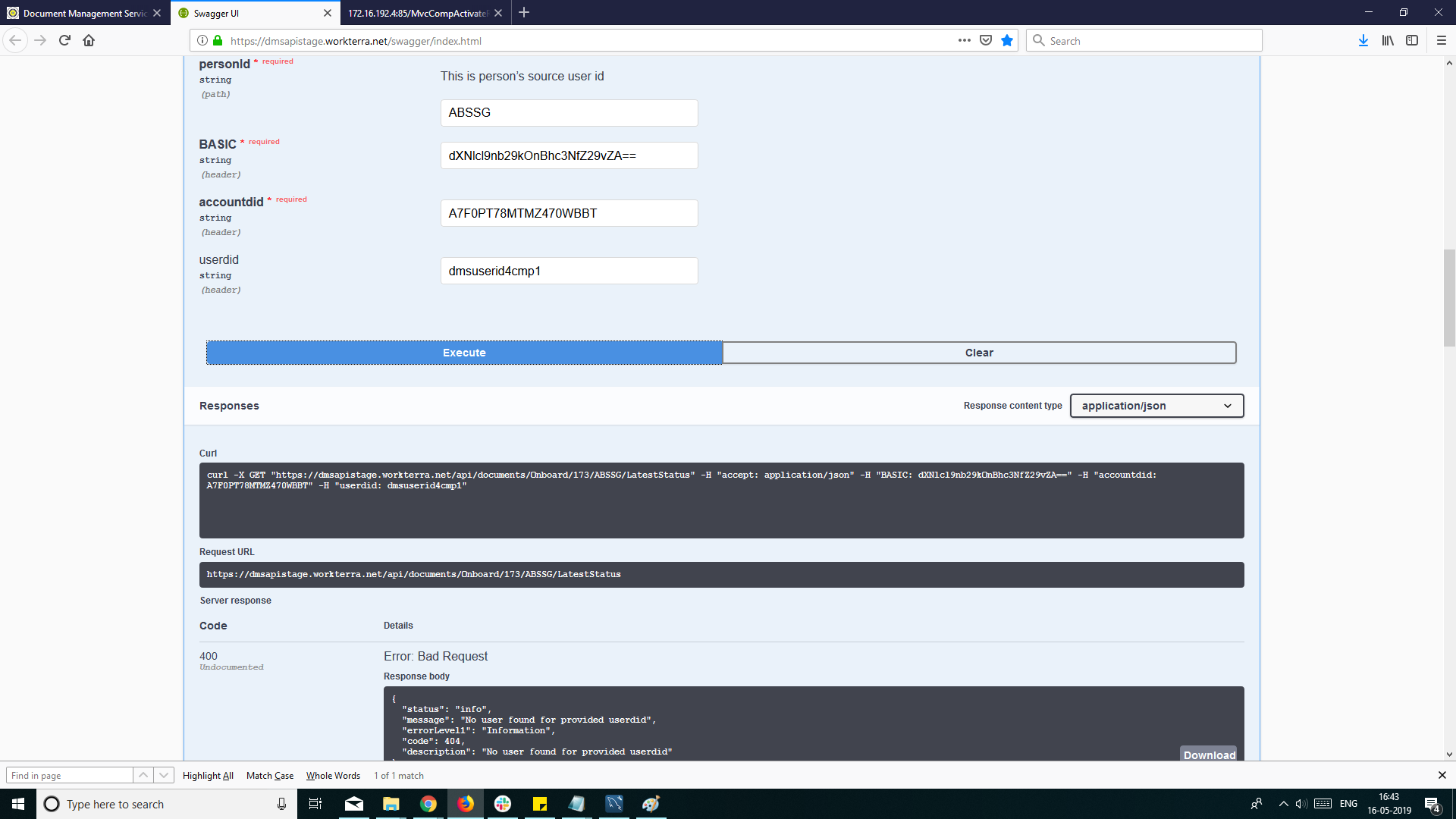Open Response content type dropdown
Image resolution: width=1456 pixels, height=819 pixels.
pyautogui.click(x=1156, y=406)
